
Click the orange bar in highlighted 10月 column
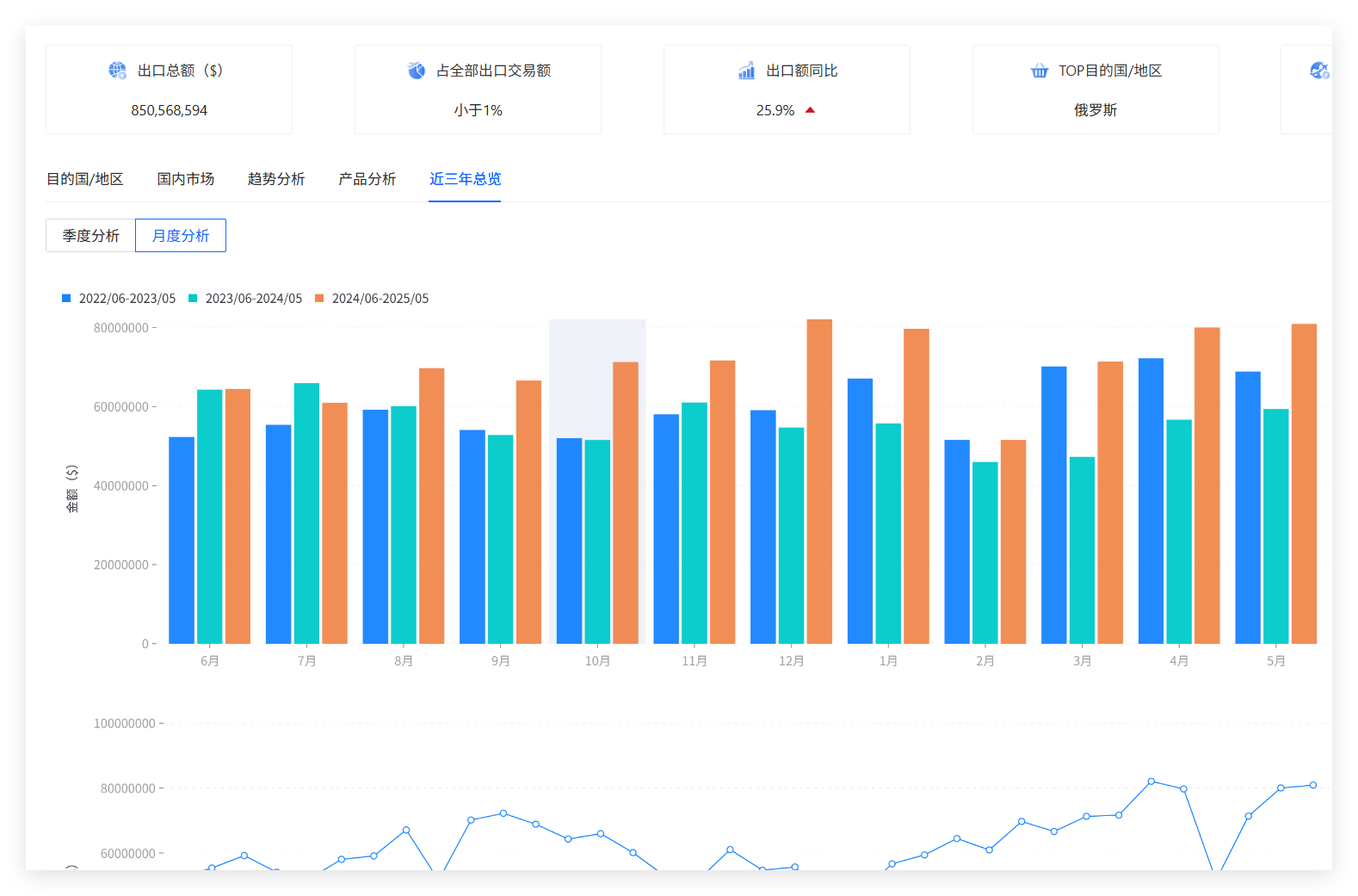[x=626, y=503]
